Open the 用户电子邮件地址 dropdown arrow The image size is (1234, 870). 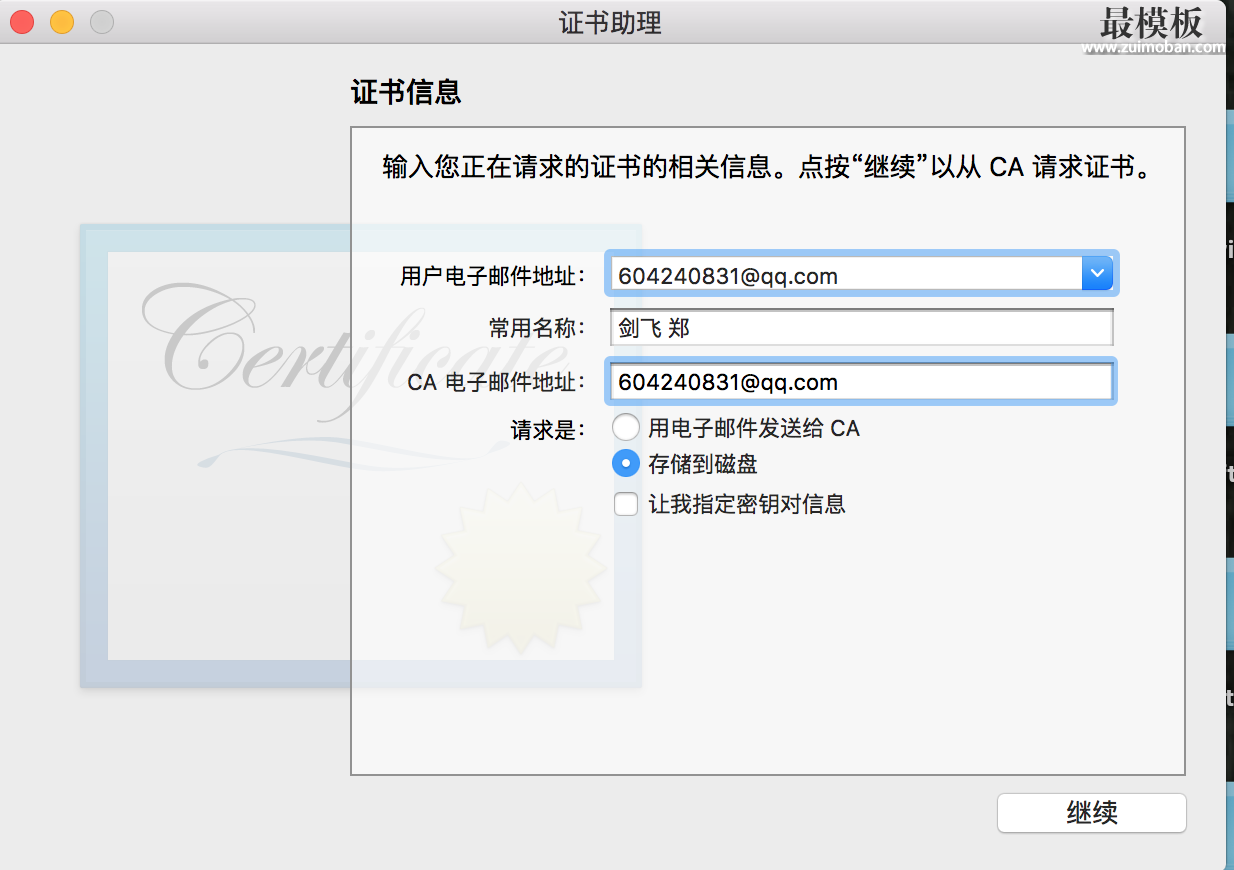[x=1097, y=273]
